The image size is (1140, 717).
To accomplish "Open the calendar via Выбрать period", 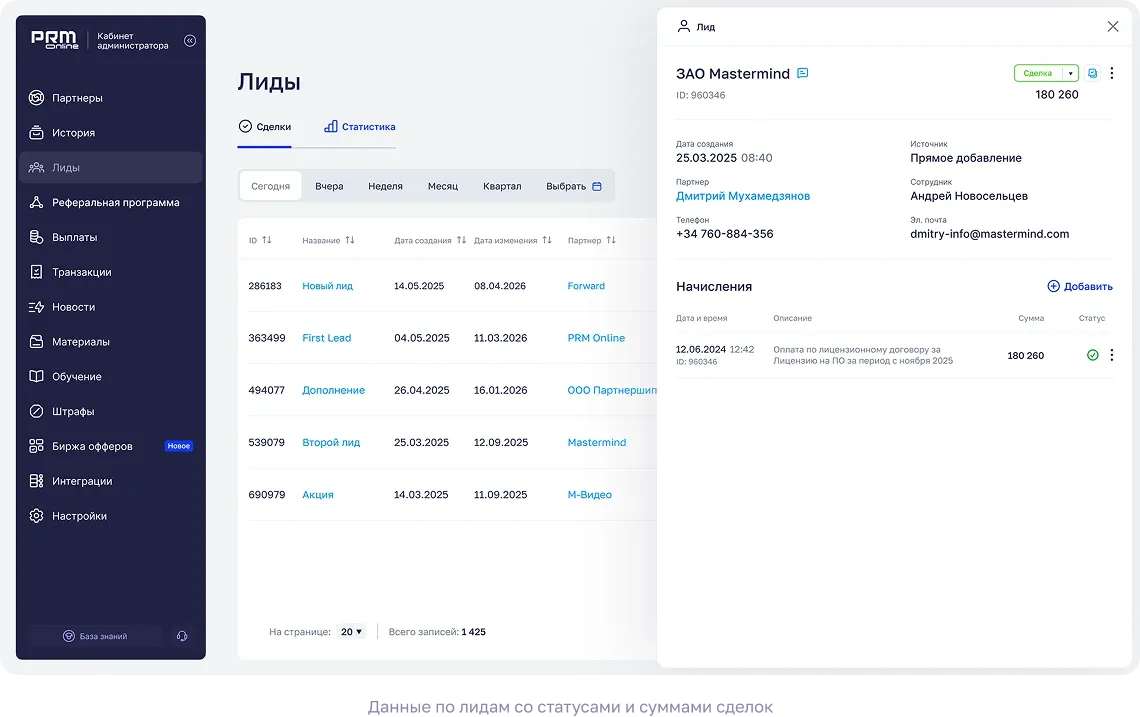I will point(574,186).
